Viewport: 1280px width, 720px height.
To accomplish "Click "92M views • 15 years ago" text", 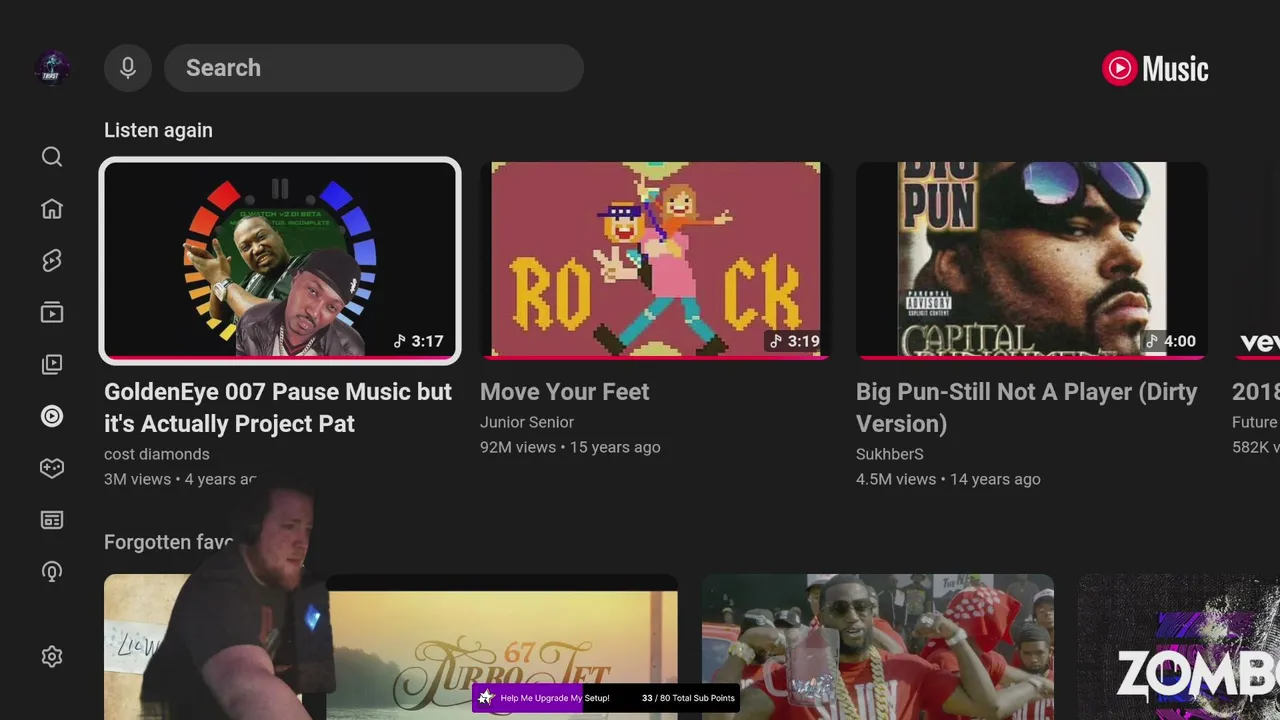I will point(570,447).
